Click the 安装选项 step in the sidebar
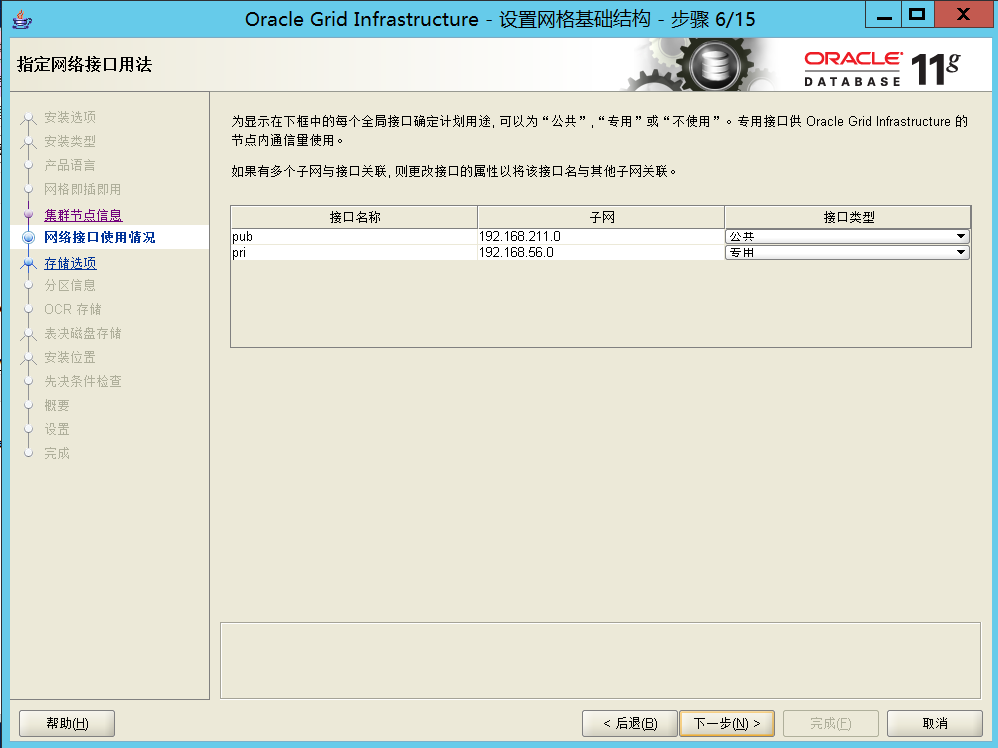The height and width of the screenshot is (748, 998). [x=70, y=117]
